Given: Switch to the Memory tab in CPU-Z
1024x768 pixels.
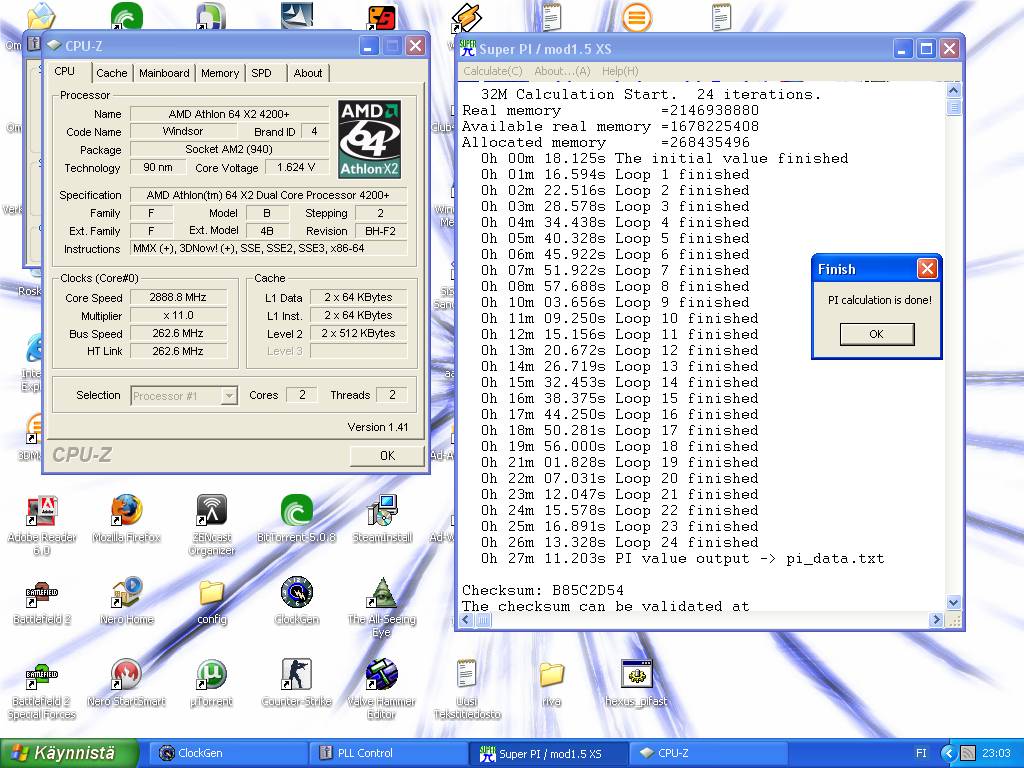Looking at the screenshot, I should click(219, 73).
